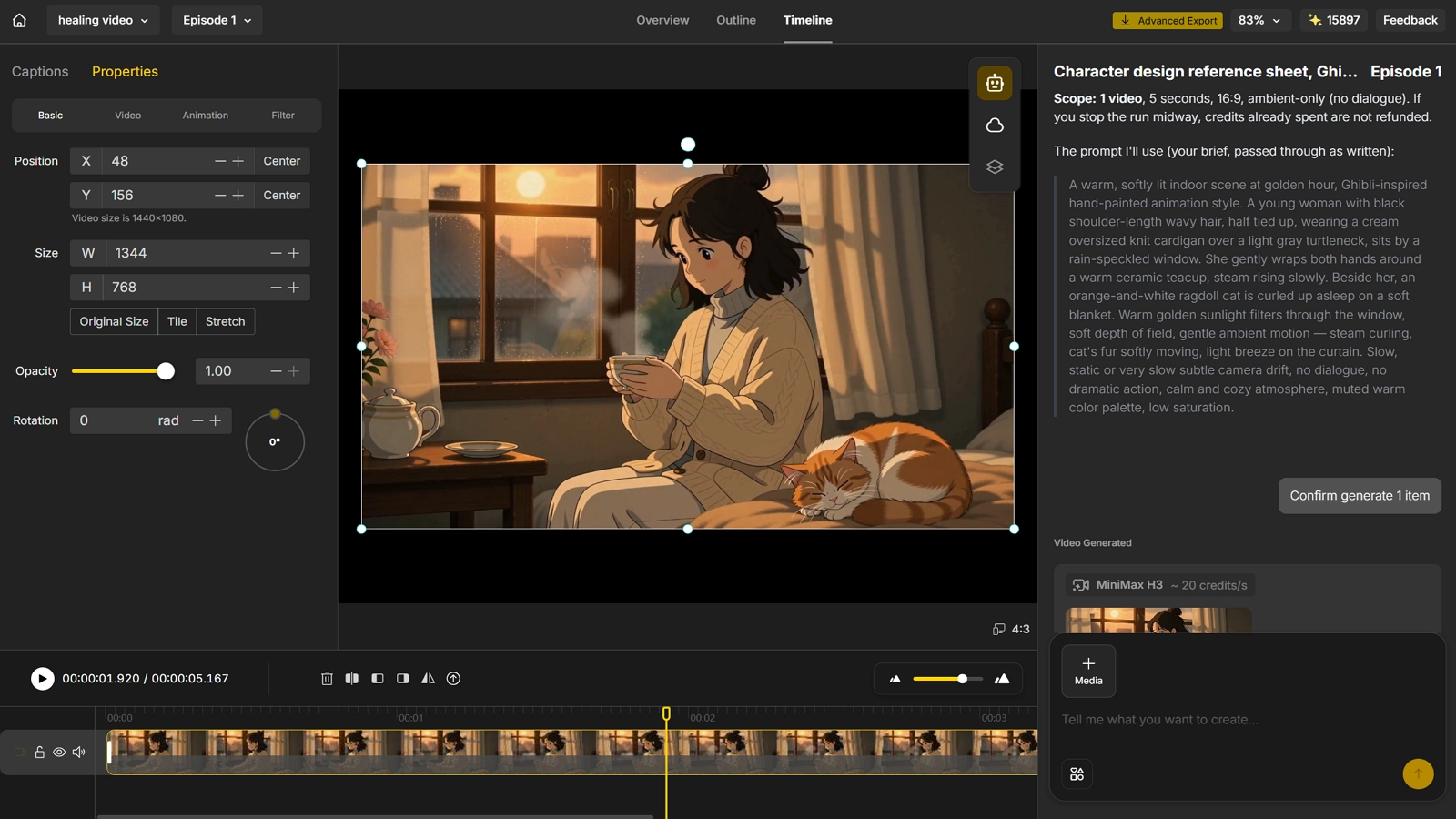Screen dimensions: 1456x819
Task: Select Tile size mode
Action: click(177, 321)
